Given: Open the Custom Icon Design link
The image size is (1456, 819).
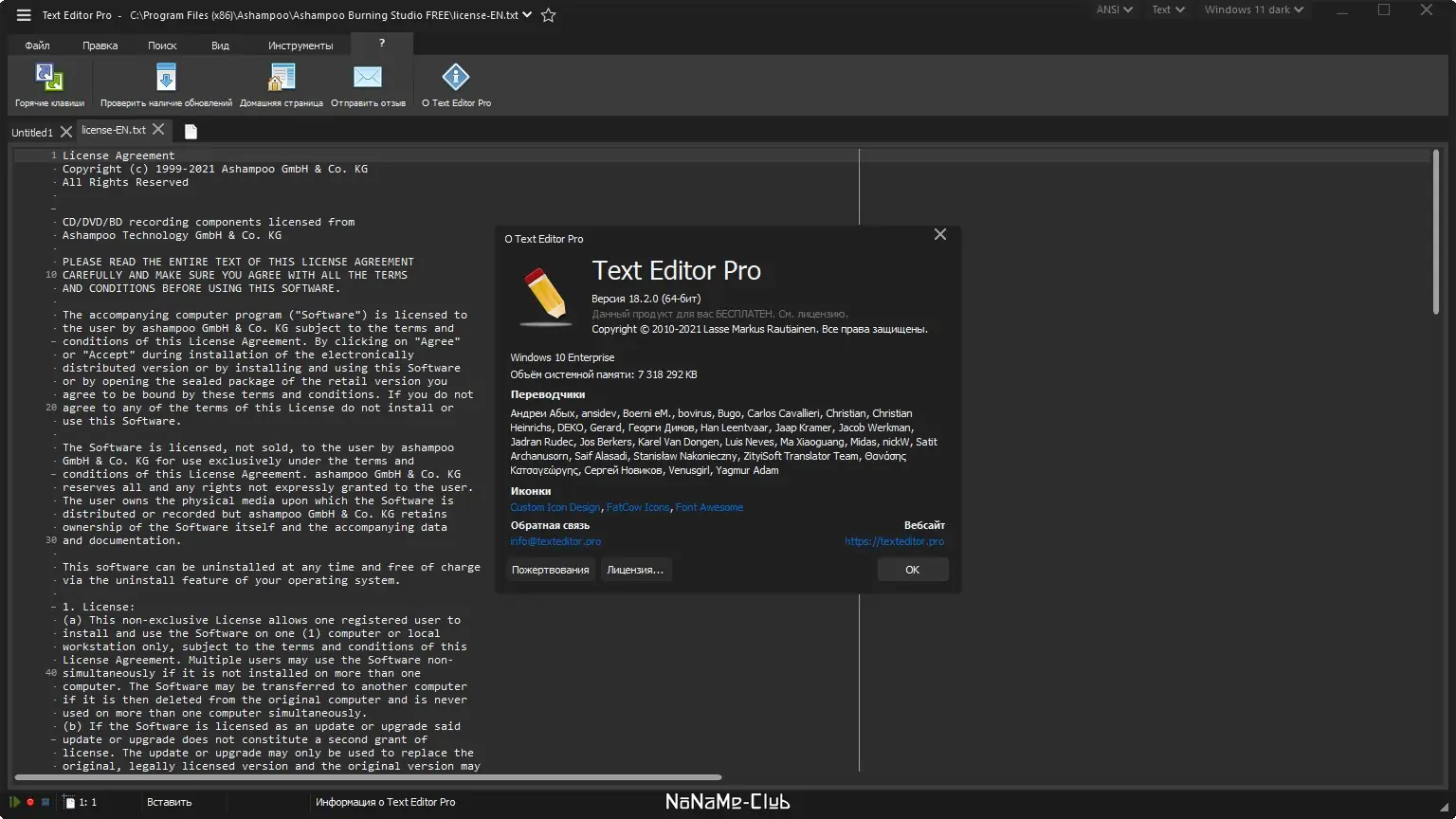Looking at the screenshot, I should pyautogui.click(x=555, y=507).
